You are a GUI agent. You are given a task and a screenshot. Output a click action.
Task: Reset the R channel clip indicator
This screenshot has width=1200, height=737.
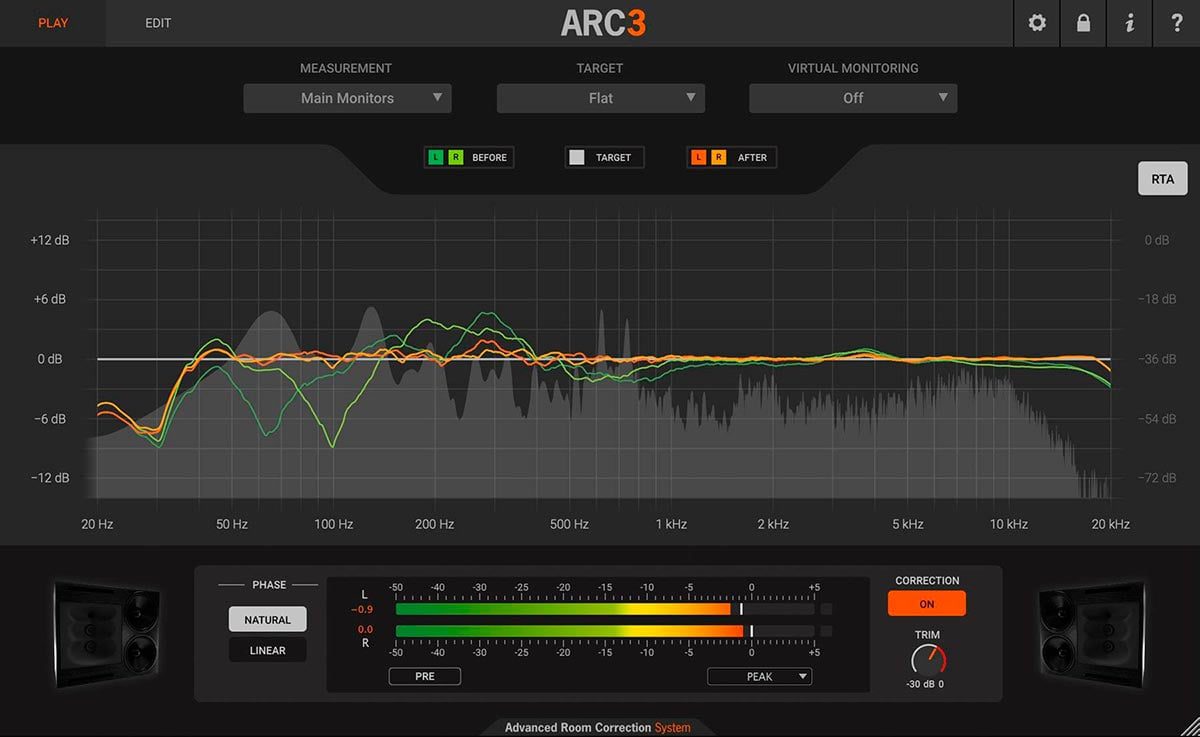coord(826,631)
